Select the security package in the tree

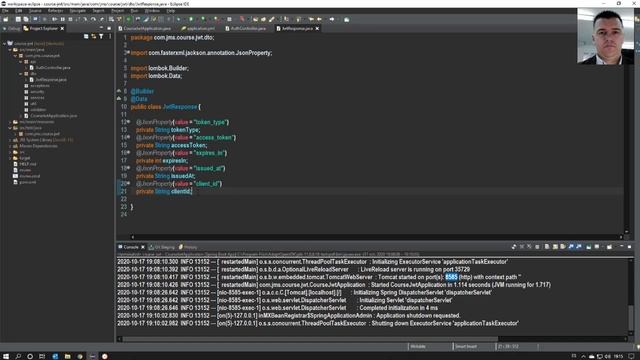click(37, 92)
